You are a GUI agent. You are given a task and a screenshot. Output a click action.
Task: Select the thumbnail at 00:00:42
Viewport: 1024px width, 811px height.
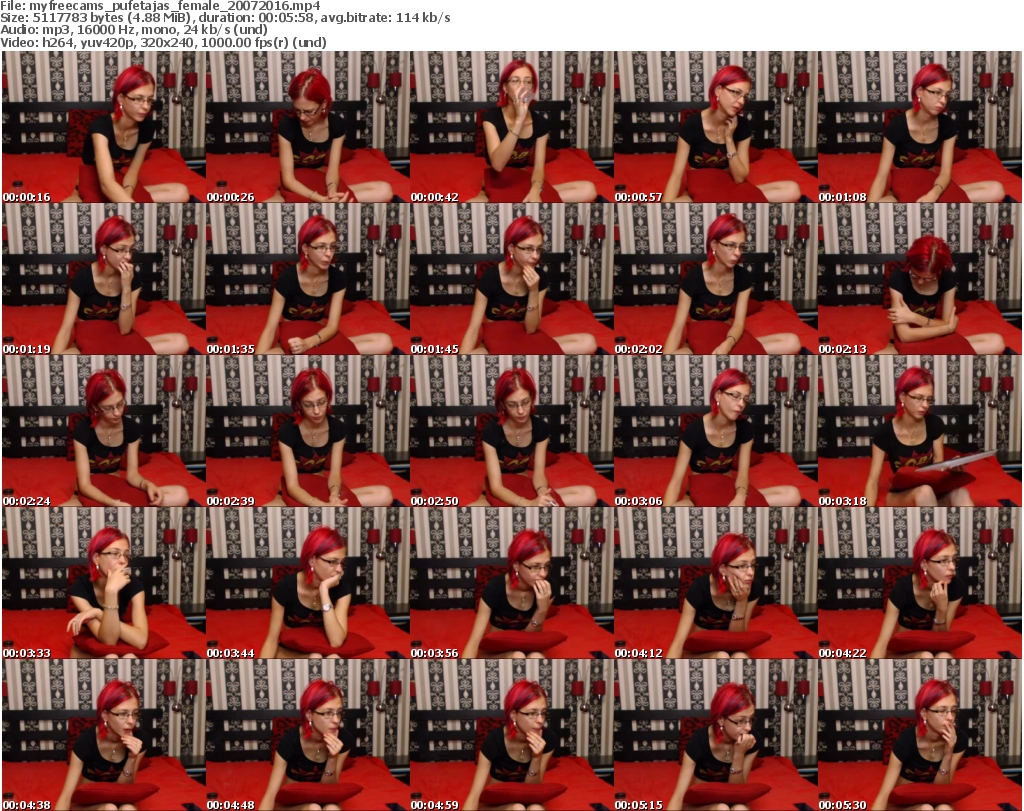[x=511, y=127]
